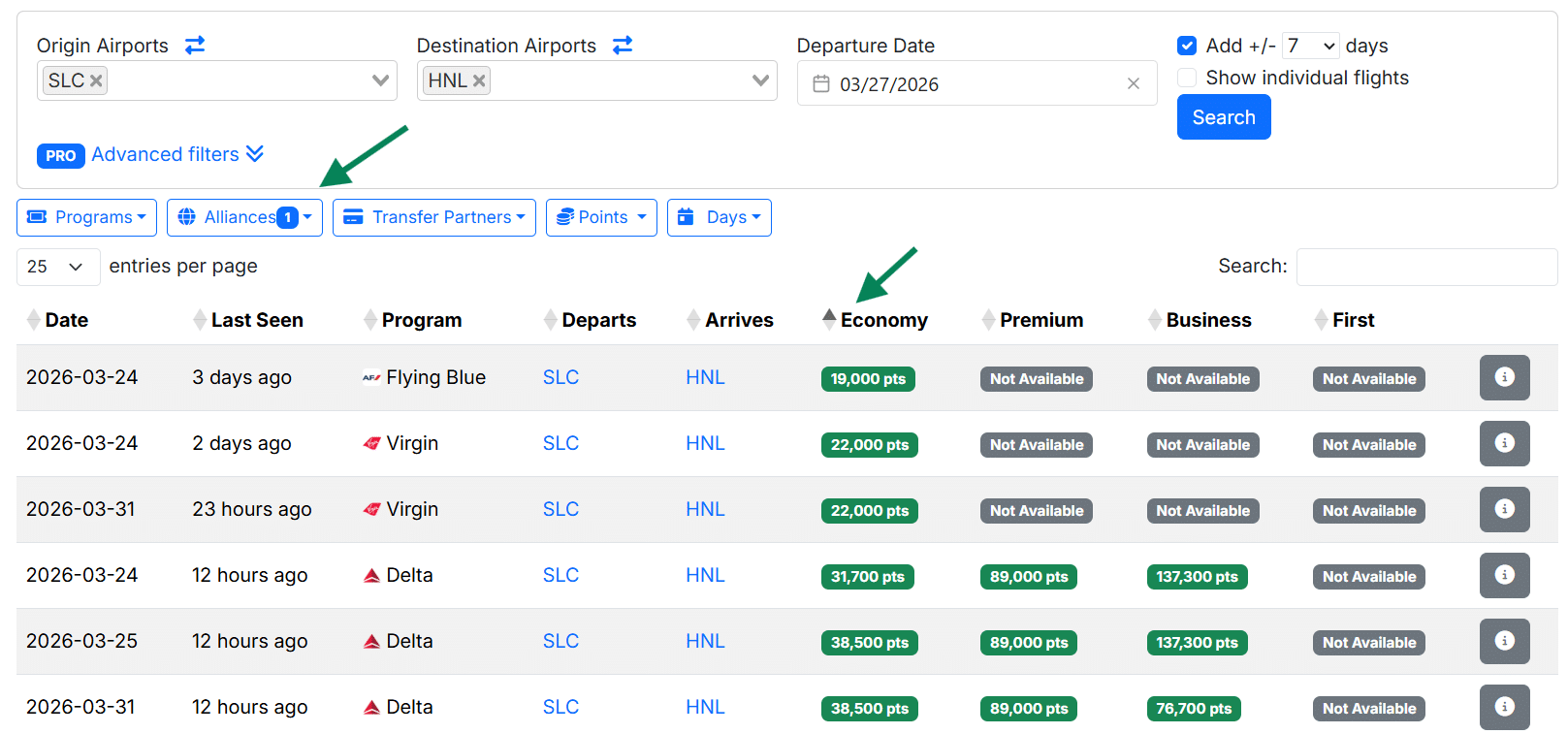Open the Programs filter menu

click(x=86, y=217)
